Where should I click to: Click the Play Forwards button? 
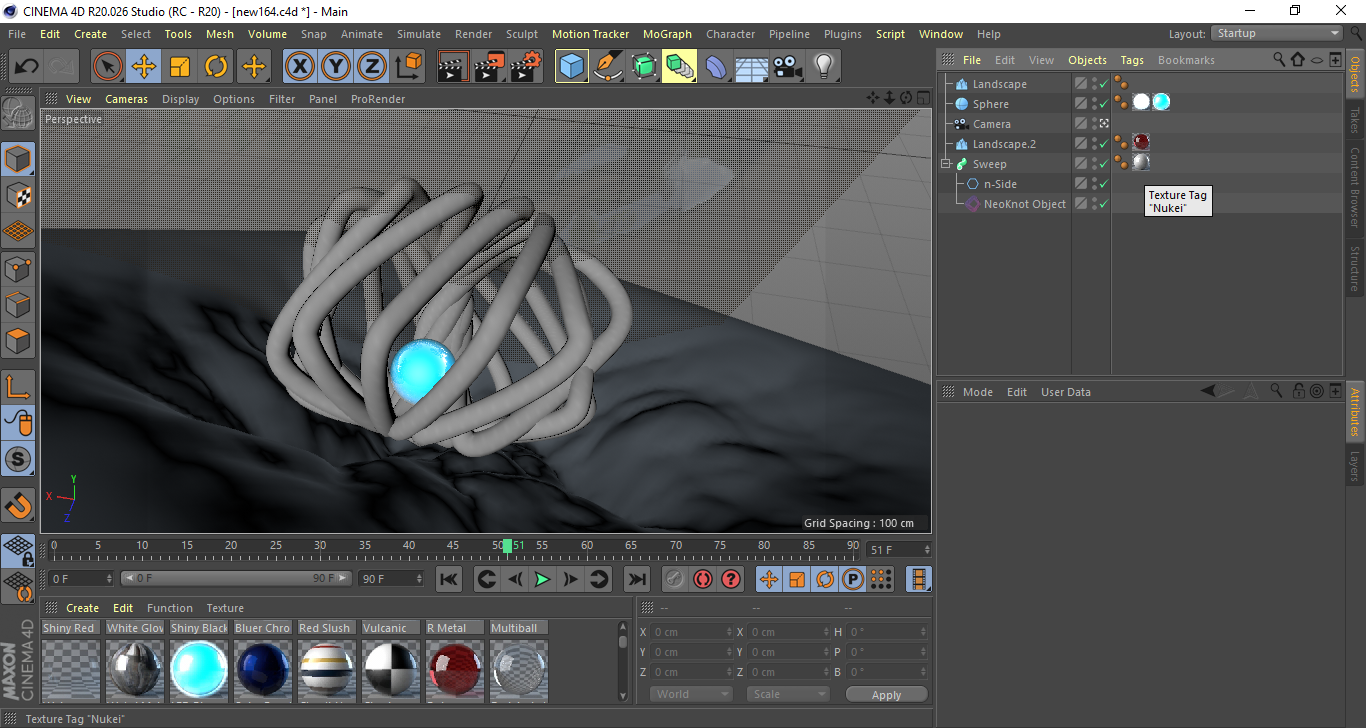click(542, 579)
